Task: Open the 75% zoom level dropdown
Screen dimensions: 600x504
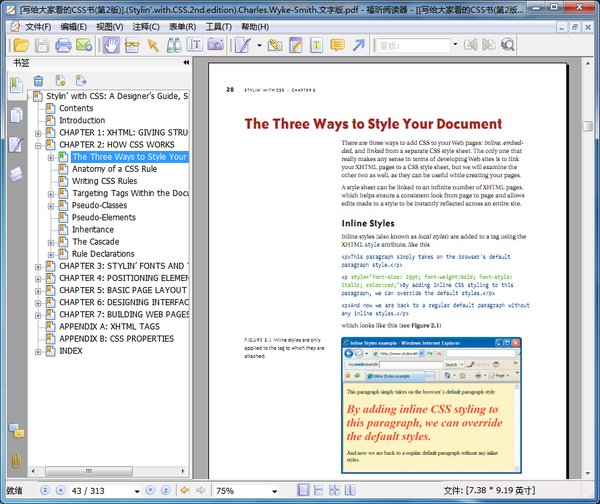Action: coord(277,491)
